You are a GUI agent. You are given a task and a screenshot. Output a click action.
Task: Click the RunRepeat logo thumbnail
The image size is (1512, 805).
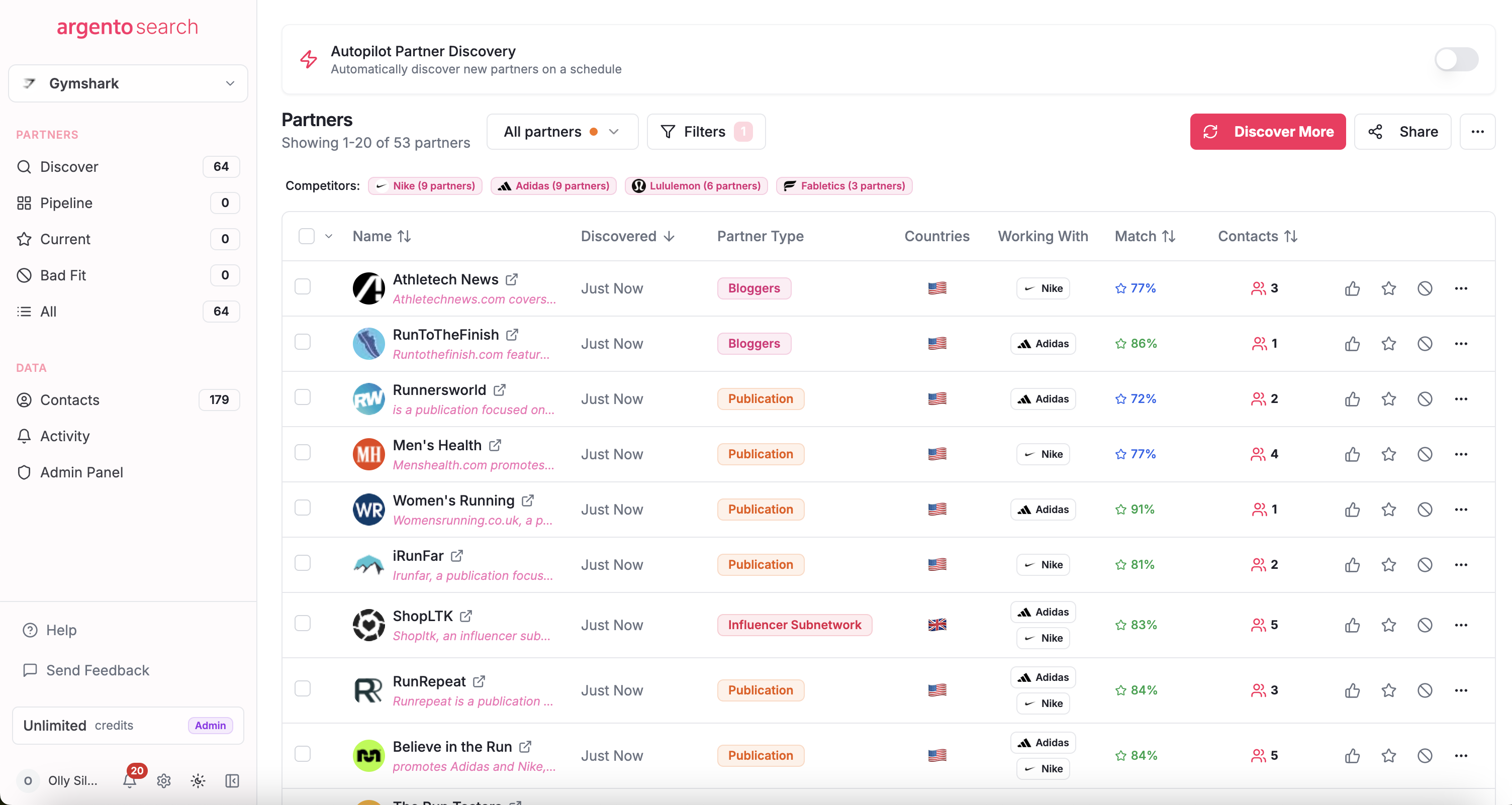(x=368, y=690)
